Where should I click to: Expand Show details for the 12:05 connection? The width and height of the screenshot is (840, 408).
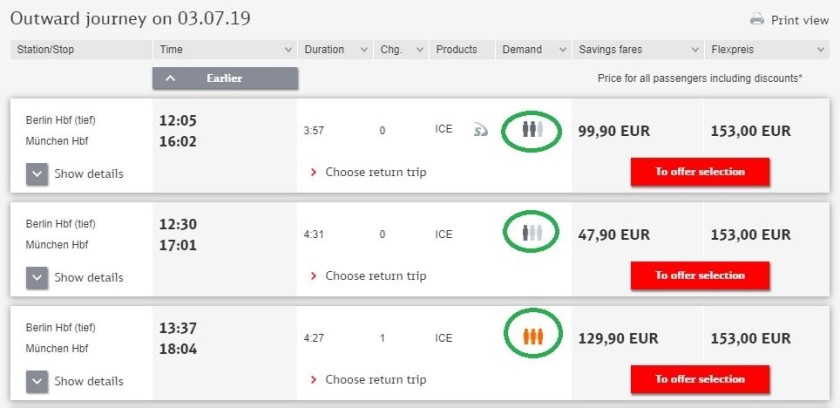tap(37, 174)
